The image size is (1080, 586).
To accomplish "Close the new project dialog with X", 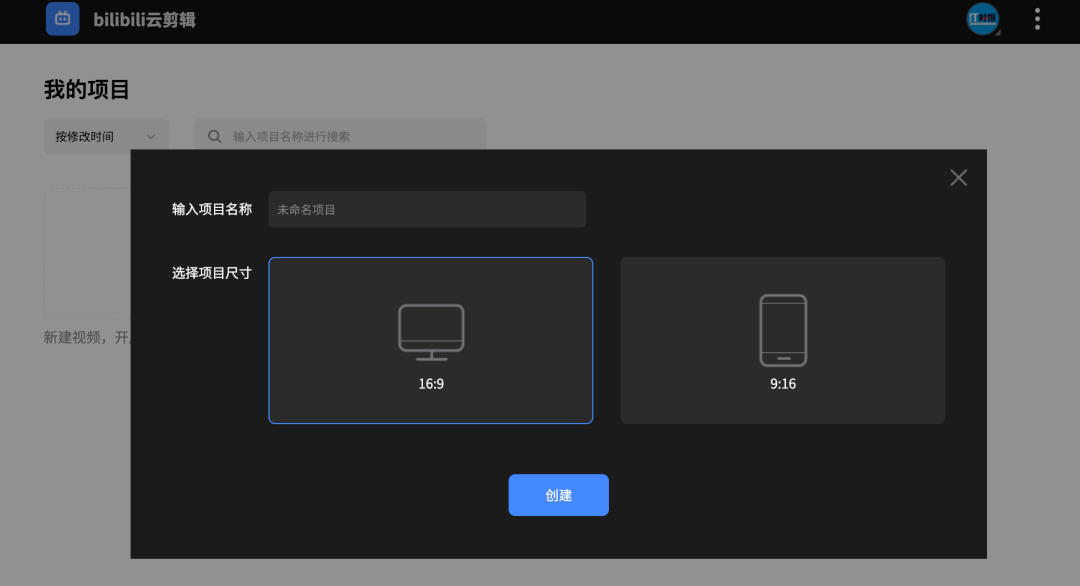I will [x=958, y=178].
